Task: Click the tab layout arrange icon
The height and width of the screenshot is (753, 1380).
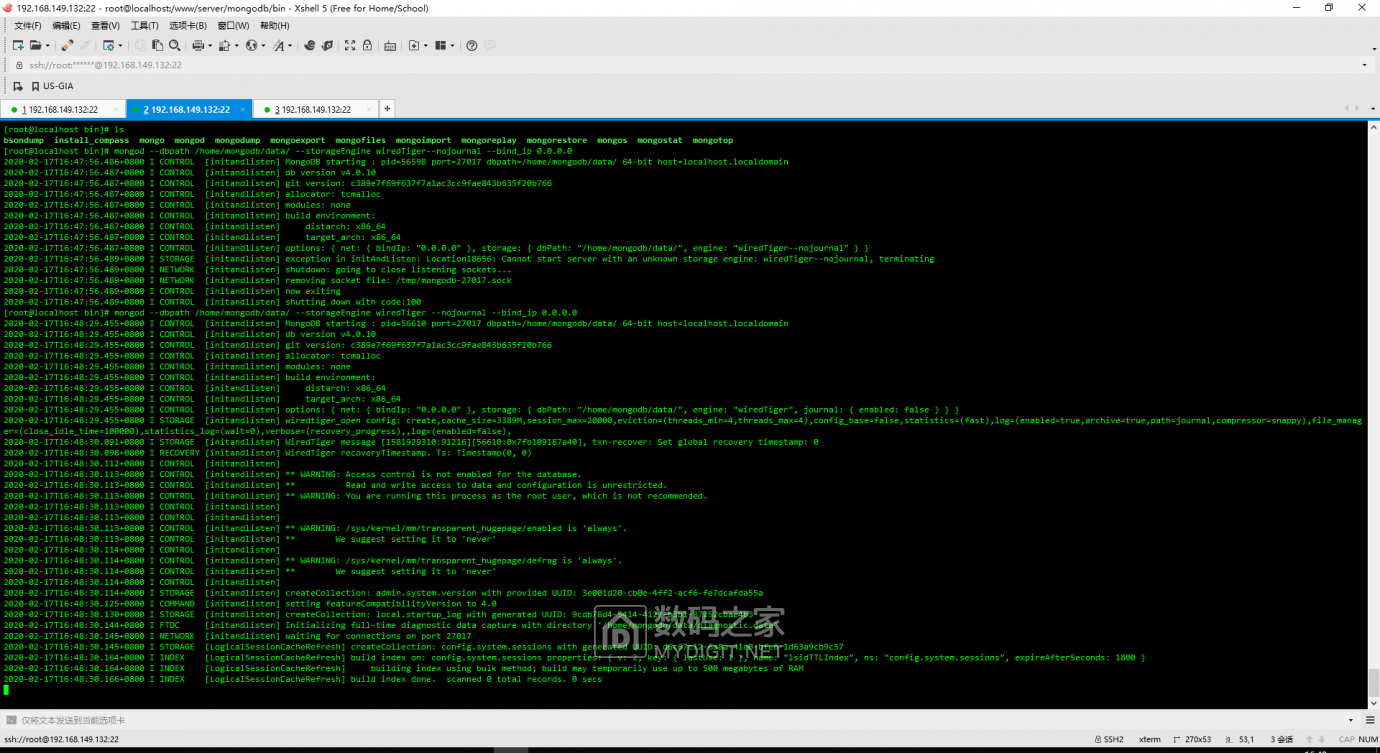Action: (440, 45)
